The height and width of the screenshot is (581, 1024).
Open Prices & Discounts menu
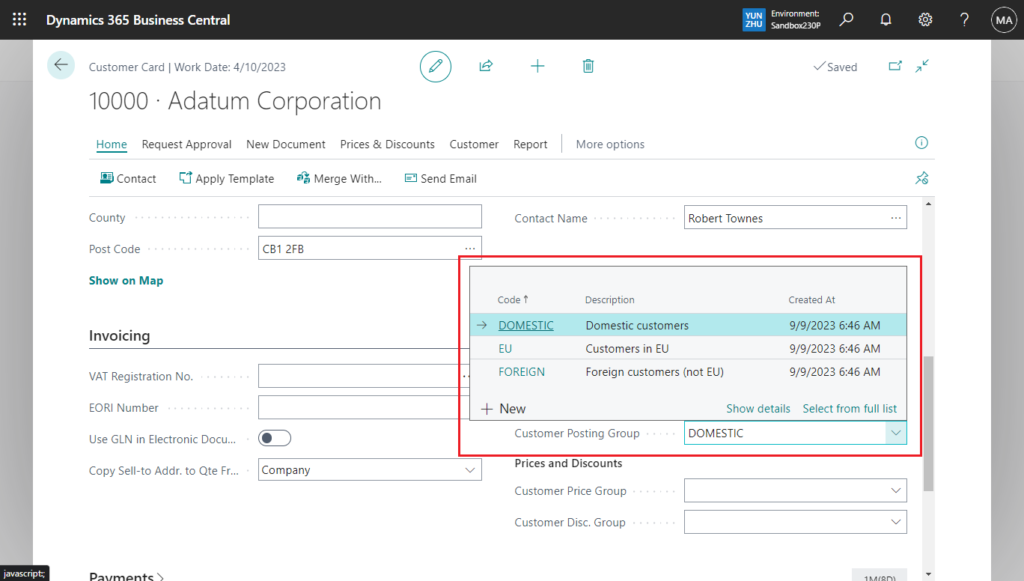pos(387,144)
